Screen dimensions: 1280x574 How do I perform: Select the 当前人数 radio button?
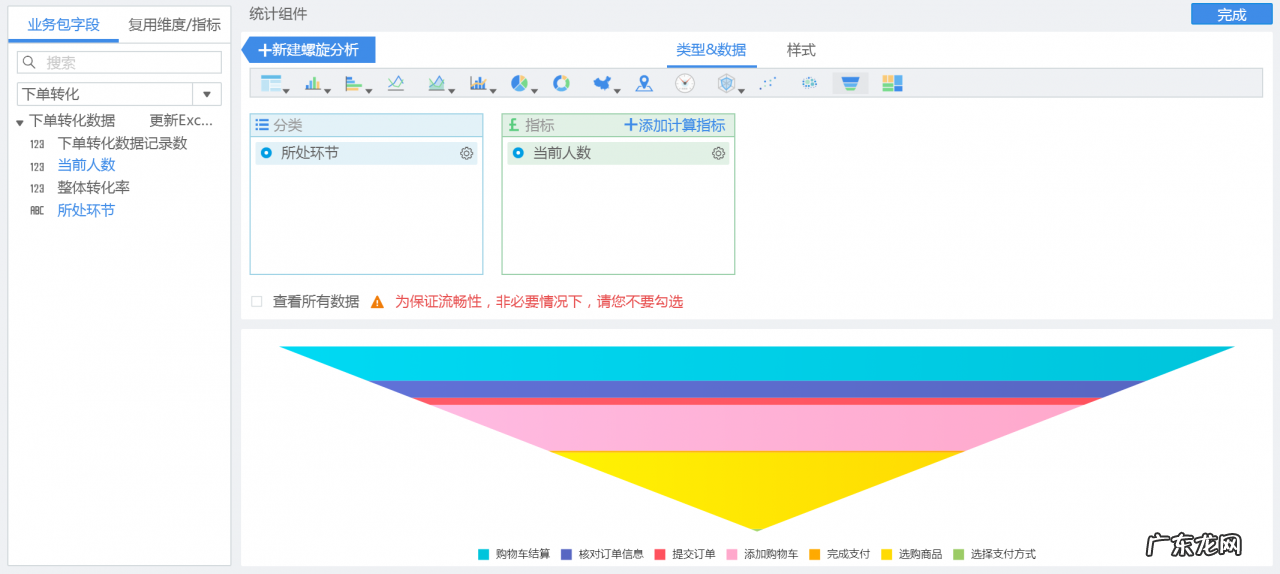518,153
